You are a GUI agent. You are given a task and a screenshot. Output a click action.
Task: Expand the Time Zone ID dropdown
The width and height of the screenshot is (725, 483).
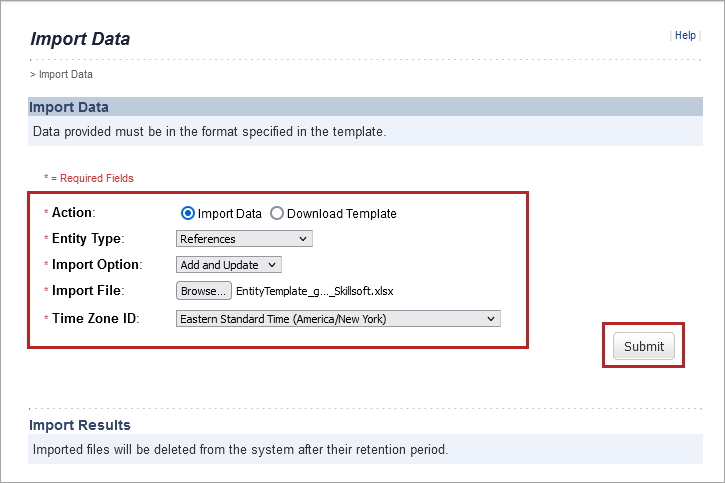(x=338, y=319)
